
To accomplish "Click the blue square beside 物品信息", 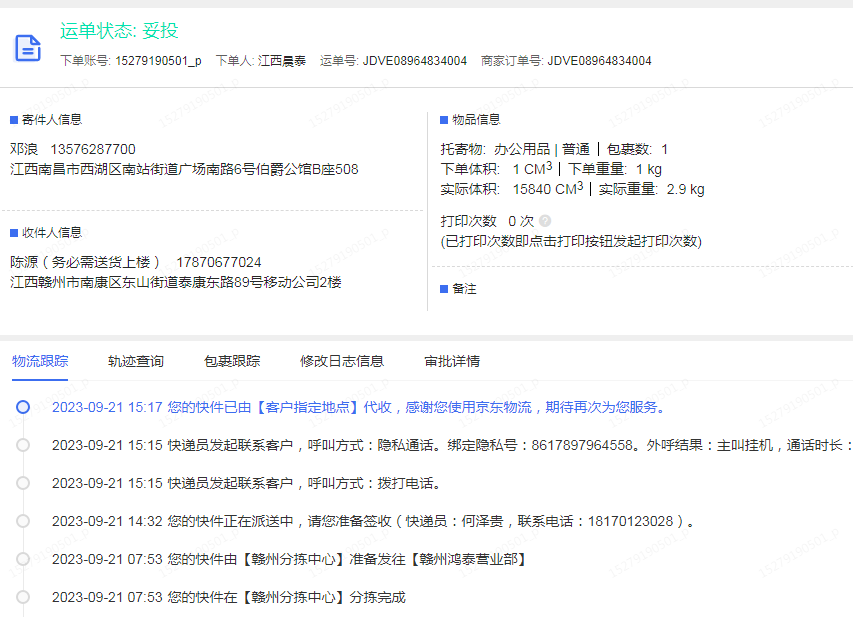I will pyautogui.click(x=444, y=120).
